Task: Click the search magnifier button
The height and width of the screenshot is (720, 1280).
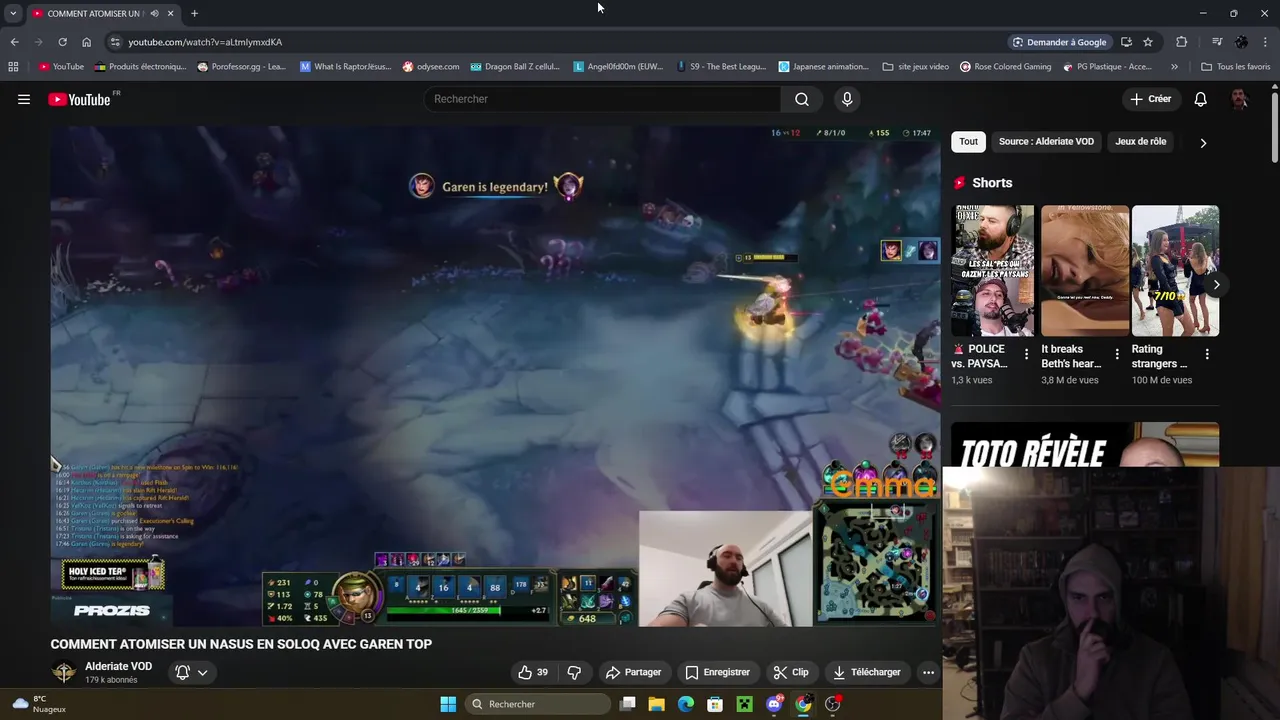Action: pyautogui.click(x=802, y=99)
